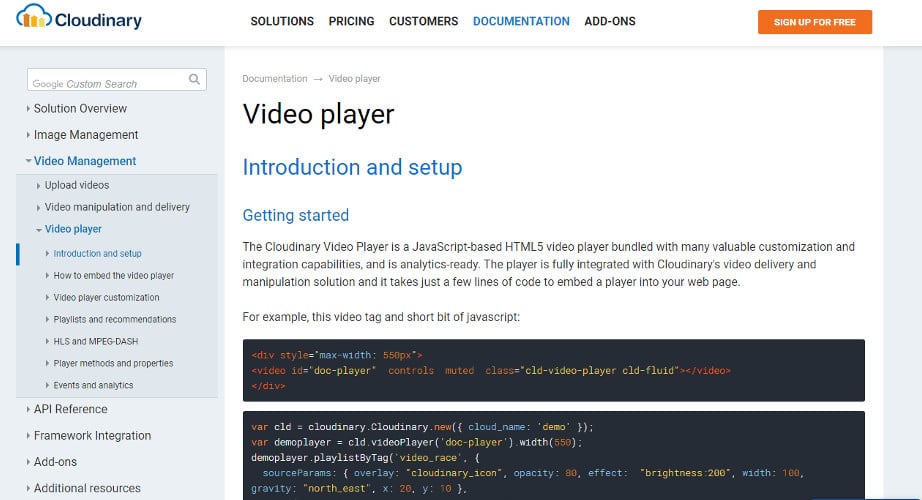This screenshot has width=922, height=500.
Task: Click the Video player page title
Action: [318, 114]
